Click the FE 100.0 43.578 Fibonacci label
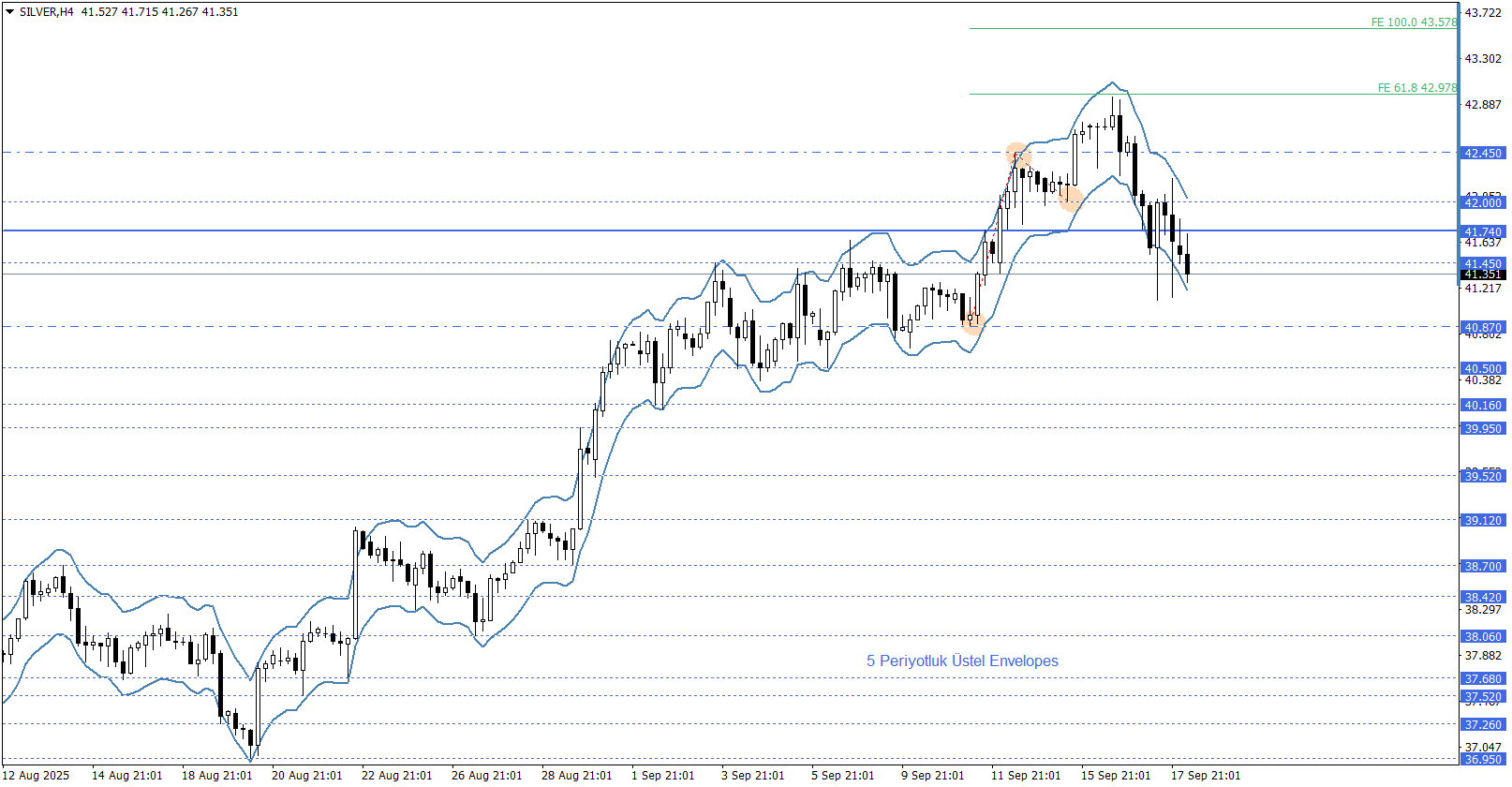This screenshot has height=787, width=1512. pos(1414,22)
